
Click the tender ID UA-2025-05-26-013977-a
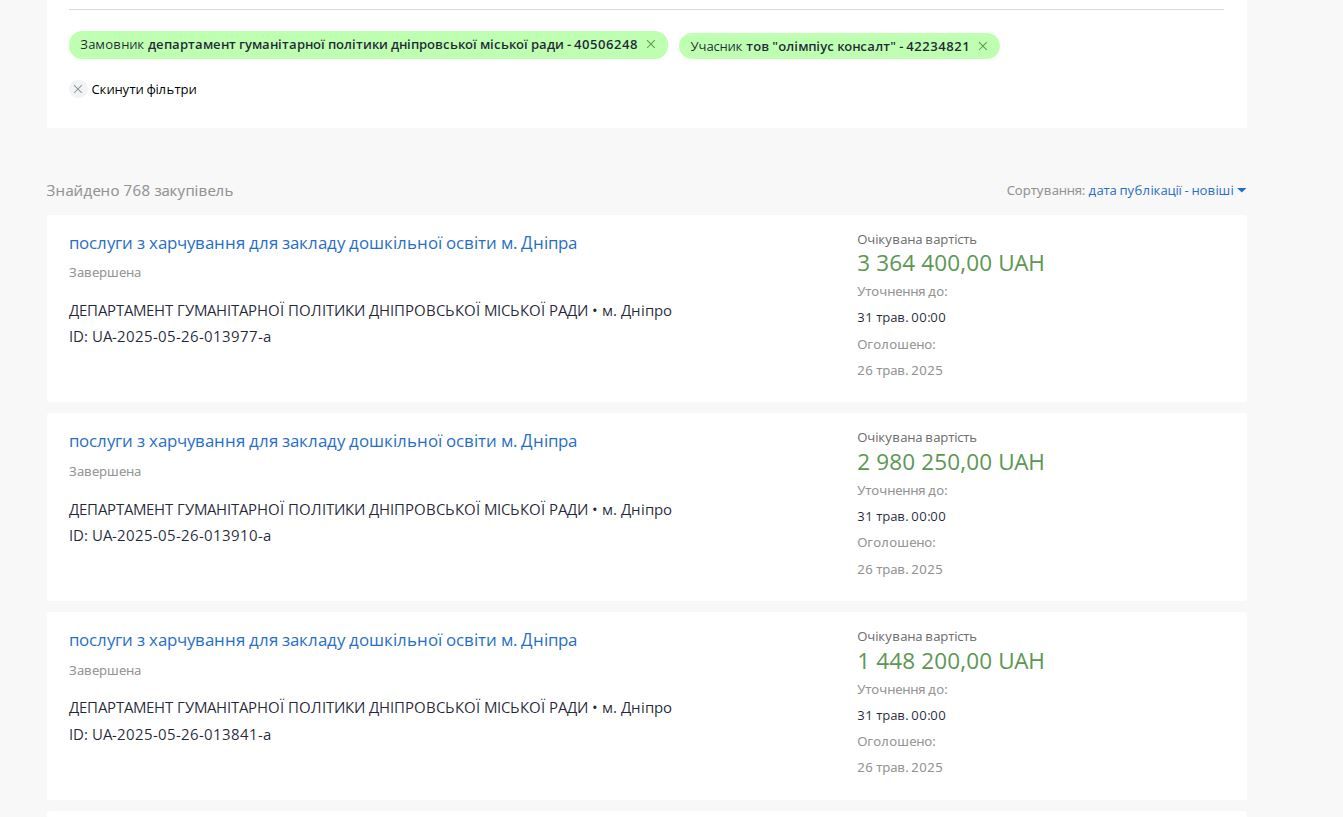tap(170, 337)
